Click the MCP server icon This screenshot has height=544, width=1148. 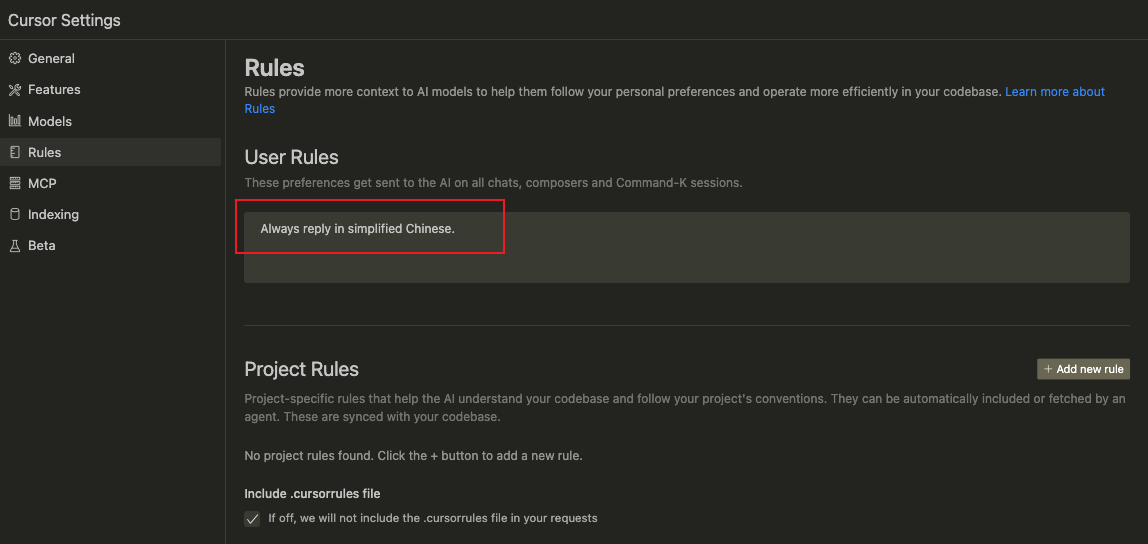coord(15,184)
